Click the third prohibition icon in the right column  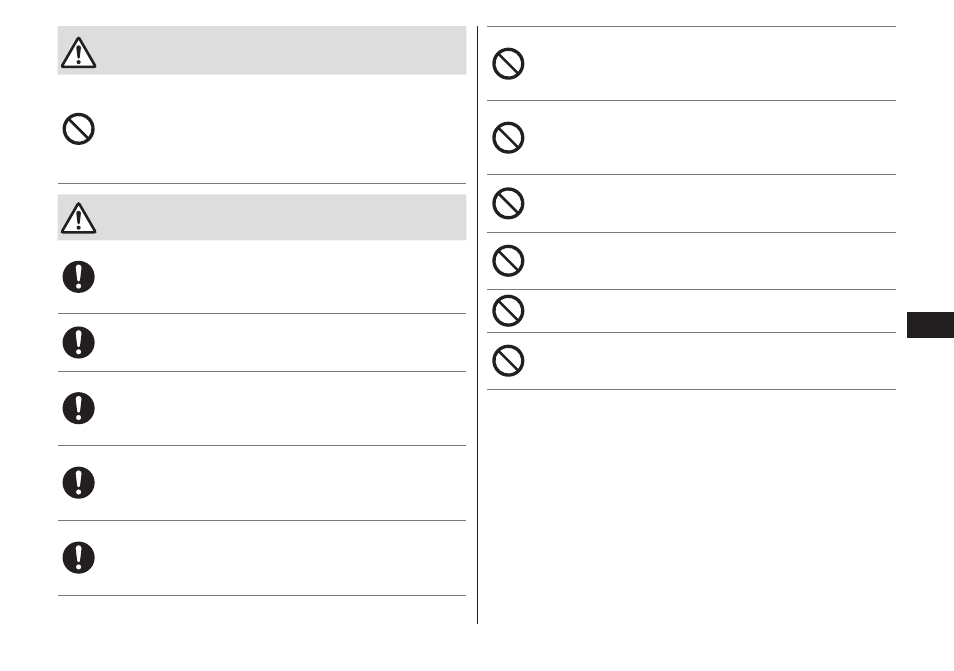(x=508, y=203)
